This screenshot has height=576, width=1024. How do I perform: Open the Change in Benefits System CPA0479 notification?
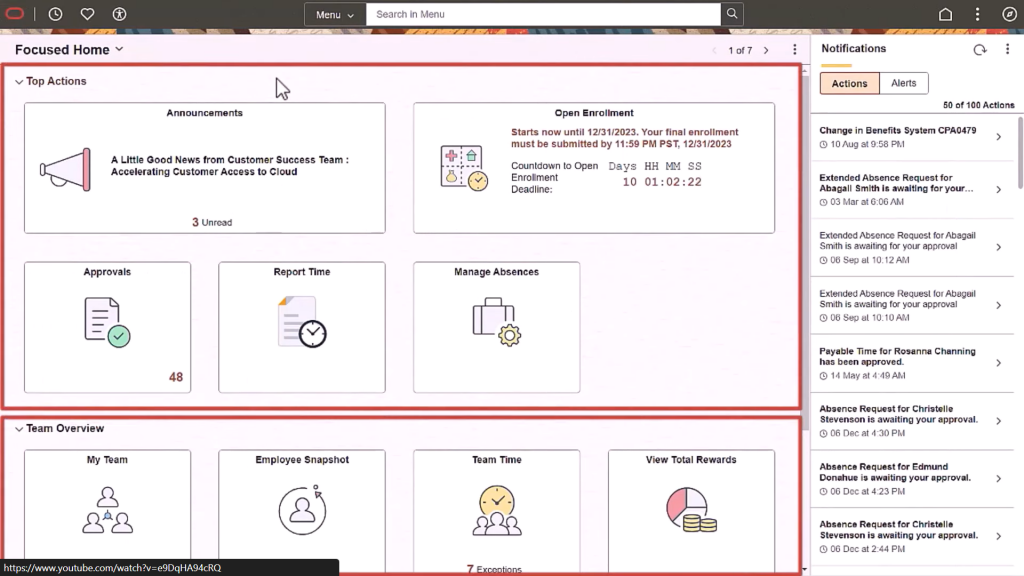click(x=910, y=137)
